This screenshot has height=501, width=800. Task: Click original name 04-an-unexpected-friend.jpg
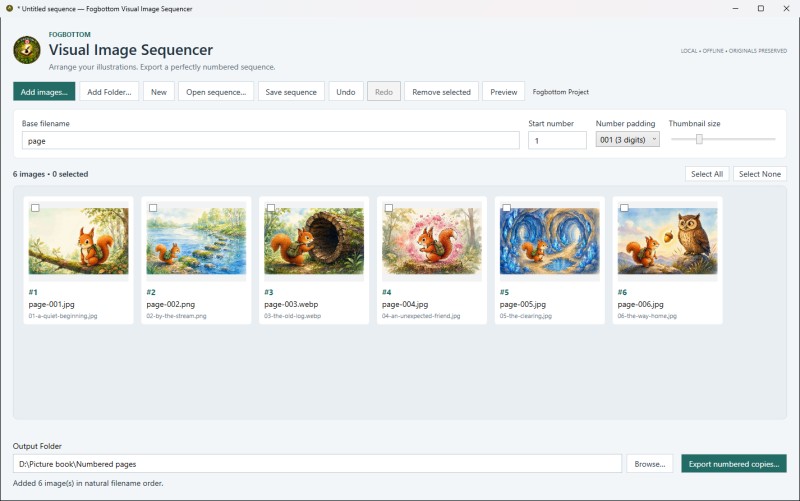pyautogui.click(x=421, y=316)
